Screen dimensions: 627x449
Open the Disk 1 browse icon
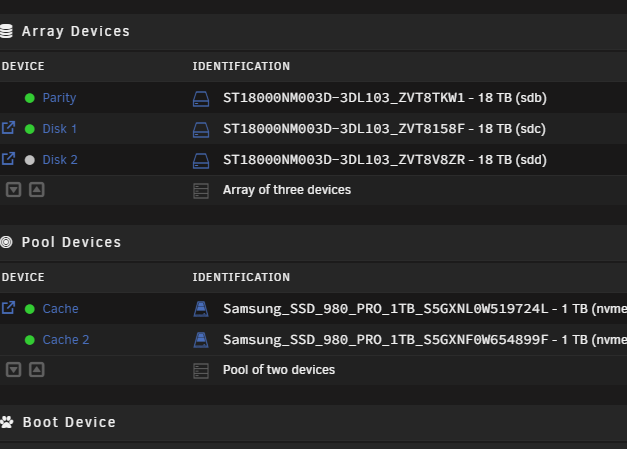pos(8,128)
